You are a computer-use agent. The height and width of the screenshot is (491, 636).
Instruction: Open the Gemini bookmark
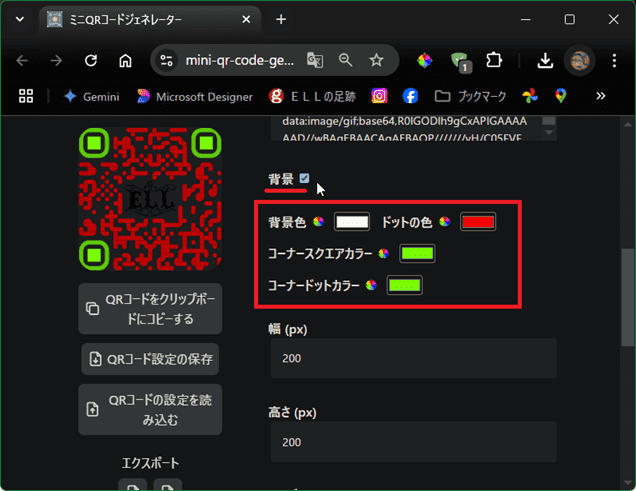91,96
